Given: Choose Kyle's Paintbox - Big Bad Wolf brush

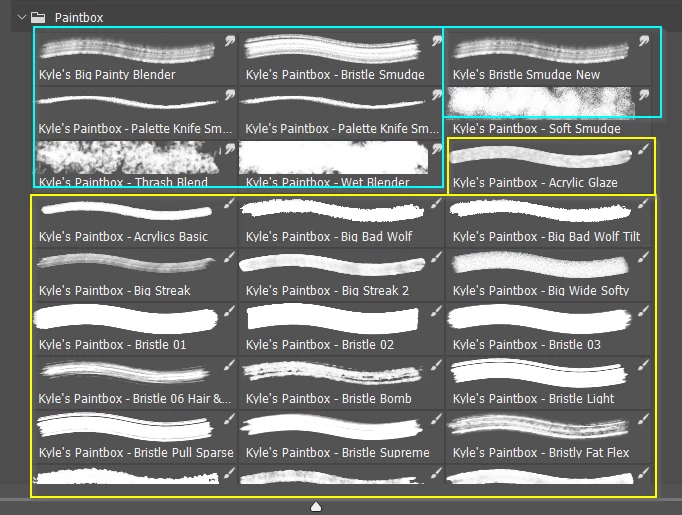Looking at the screenshot, I should coord(341,221).
